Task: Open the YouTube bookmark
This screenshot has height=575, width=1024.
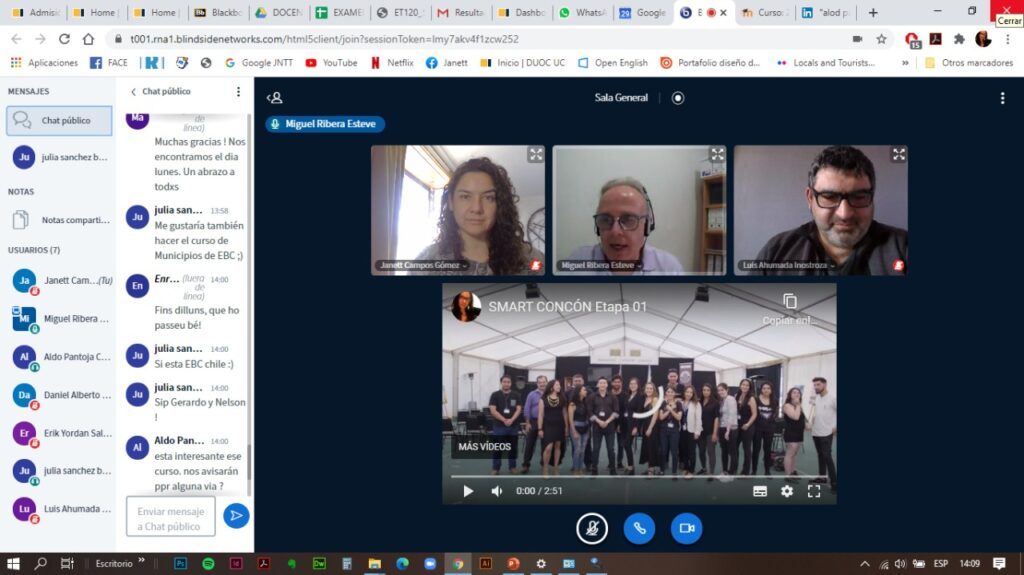Action: (331, 62)
